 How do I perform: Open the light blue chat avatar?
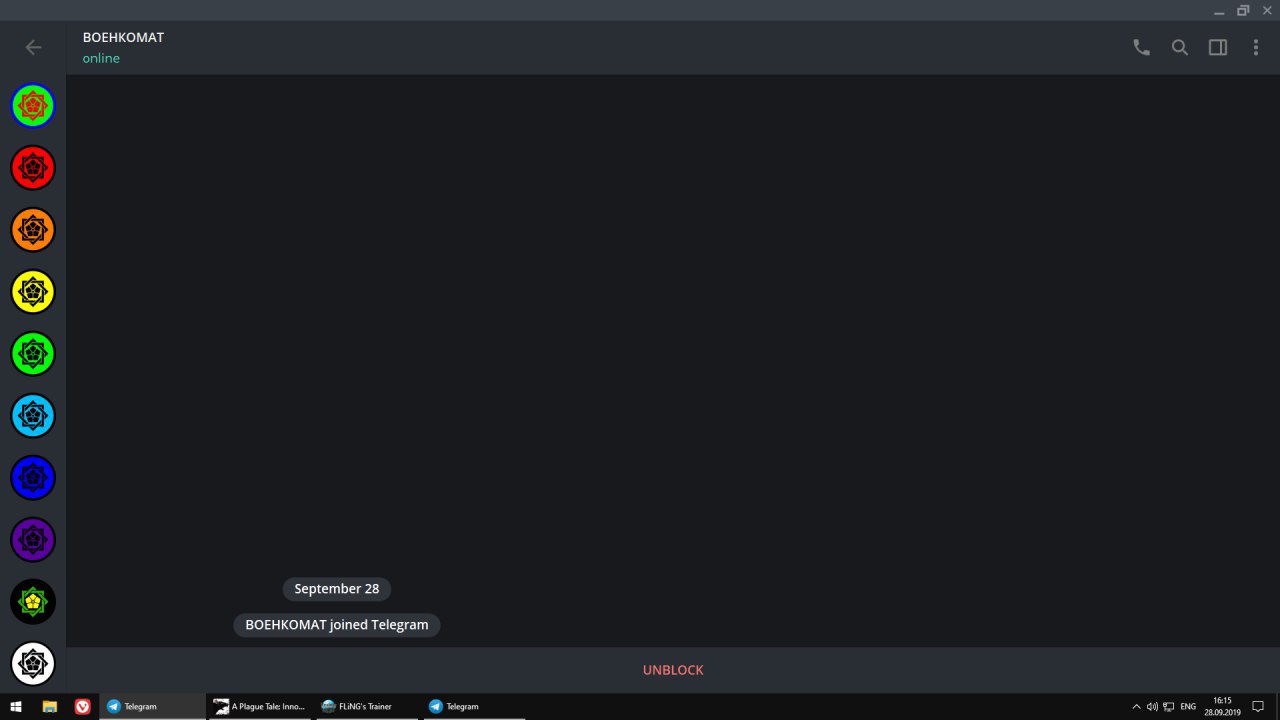click(x=33, y=415)
